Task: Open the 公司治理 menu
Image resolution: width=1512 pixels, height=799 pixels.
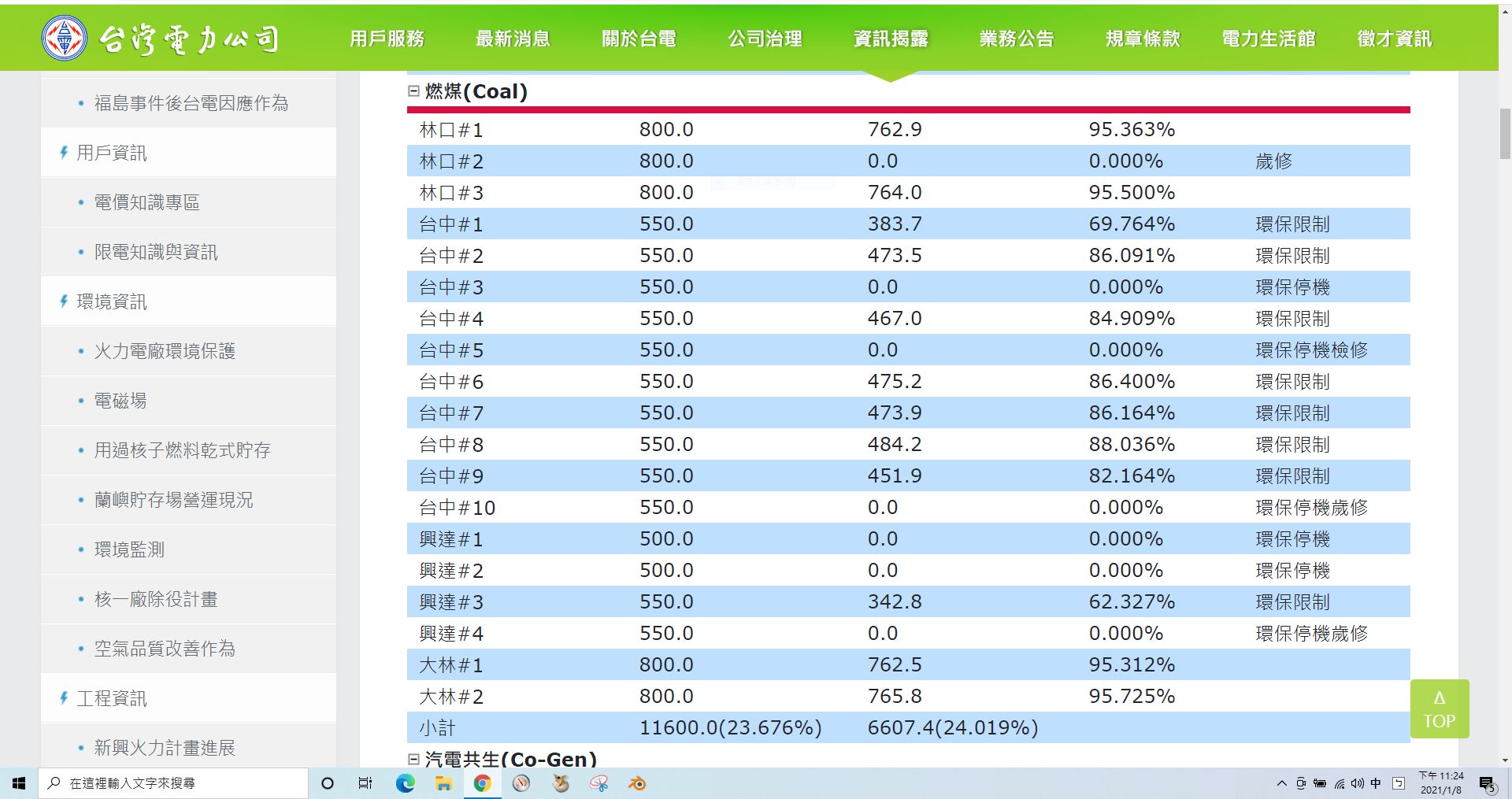Action: tap(765, 39)
